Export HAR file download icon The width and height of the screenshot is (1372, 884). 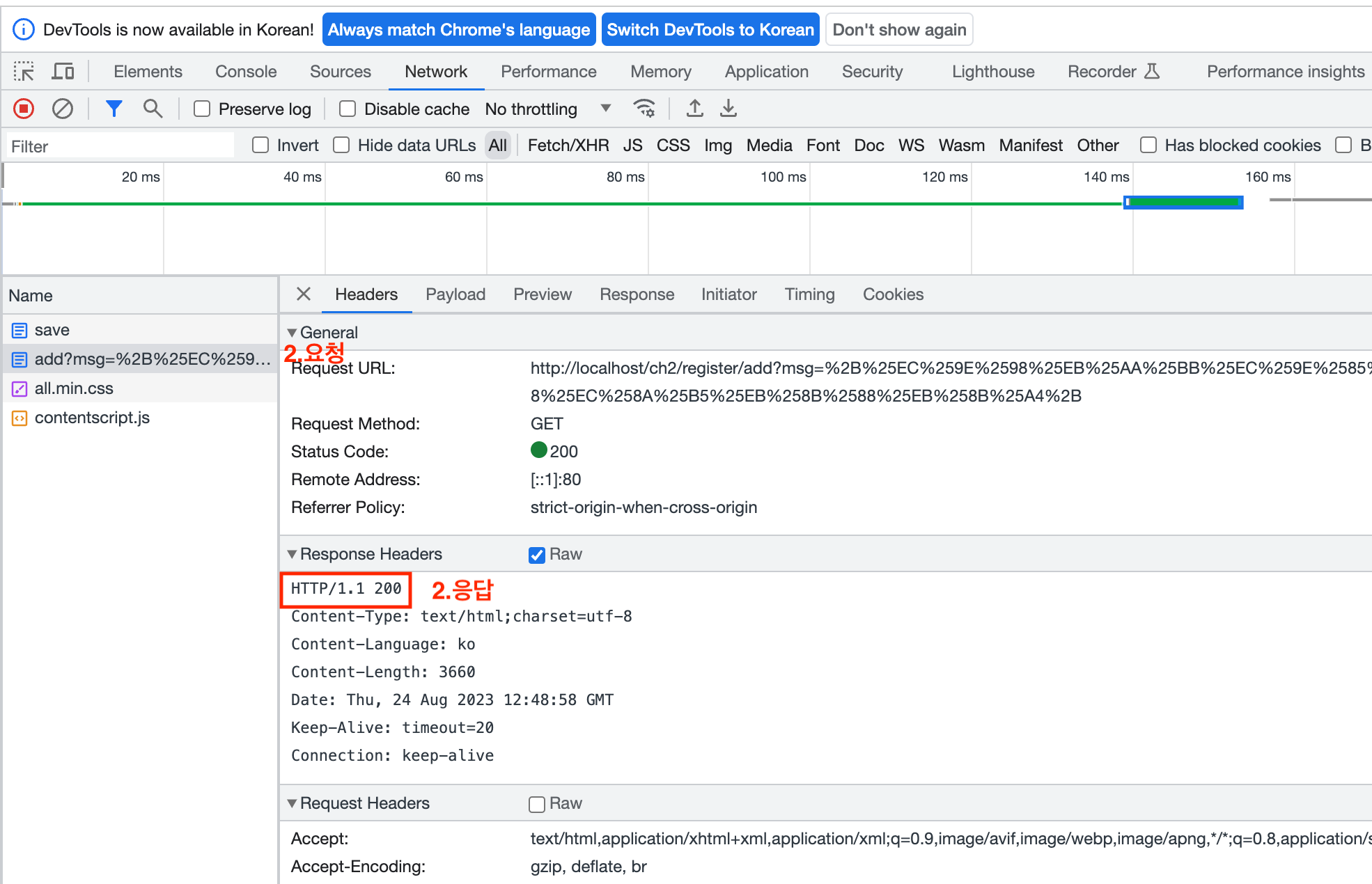click(728, 109)
